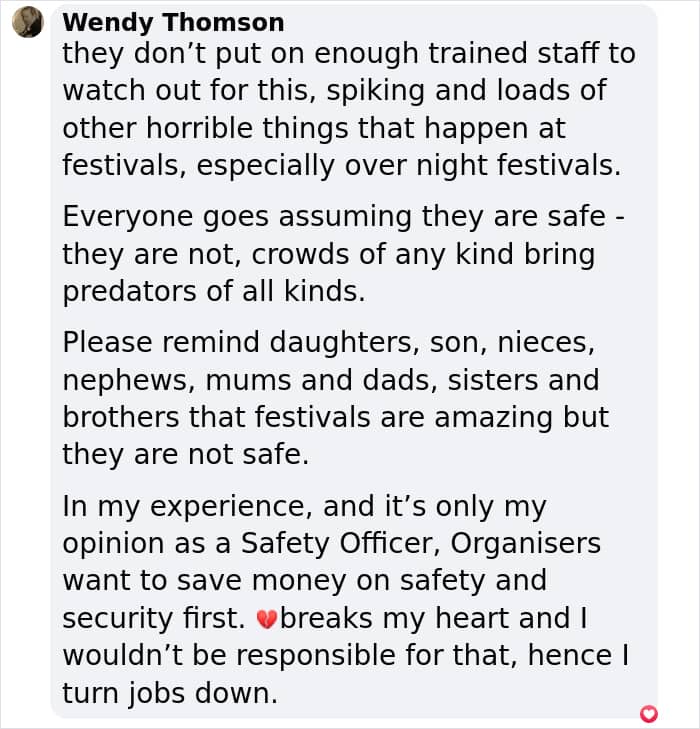700x729 pixels.
Task: Click the paragraph starting "Please remind daughters"
Action: pos(336,398)
